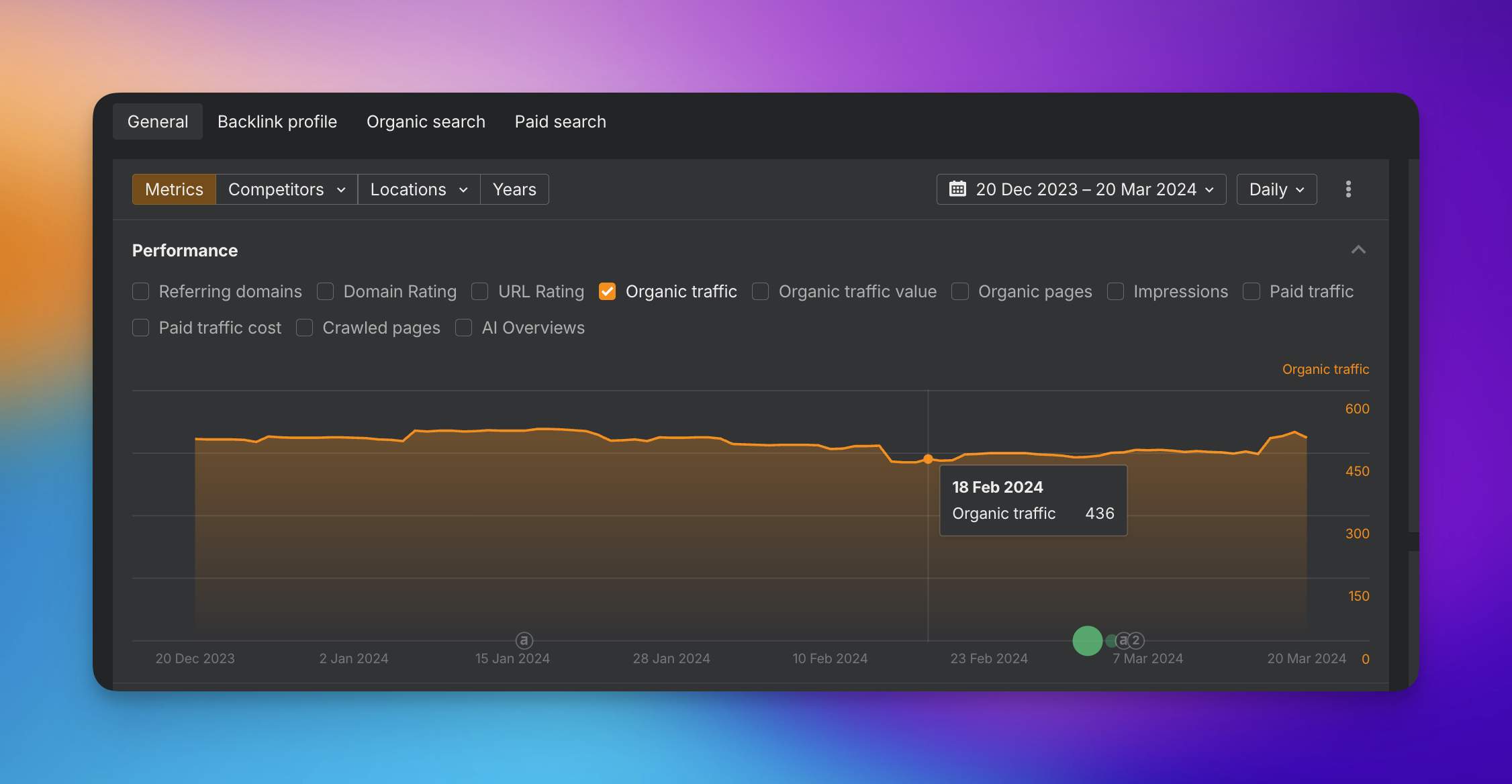Switch to the Backlink profile tab
The width and height of the screenshot is (1512, 784).
pyautogui.click(x=277, y=121)
